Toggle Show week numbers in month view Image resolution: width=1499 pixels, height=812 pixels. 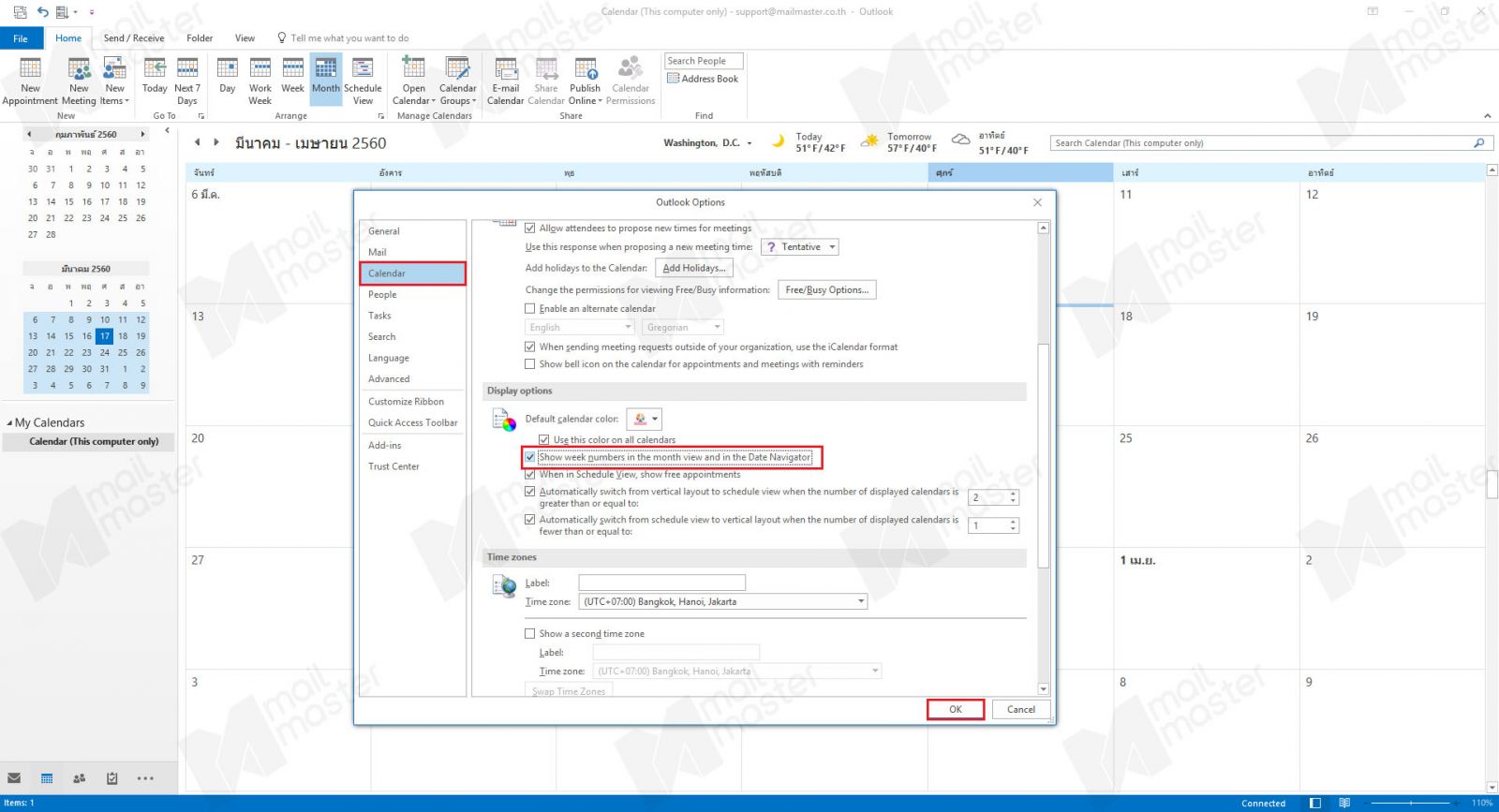tap(530, 457)
